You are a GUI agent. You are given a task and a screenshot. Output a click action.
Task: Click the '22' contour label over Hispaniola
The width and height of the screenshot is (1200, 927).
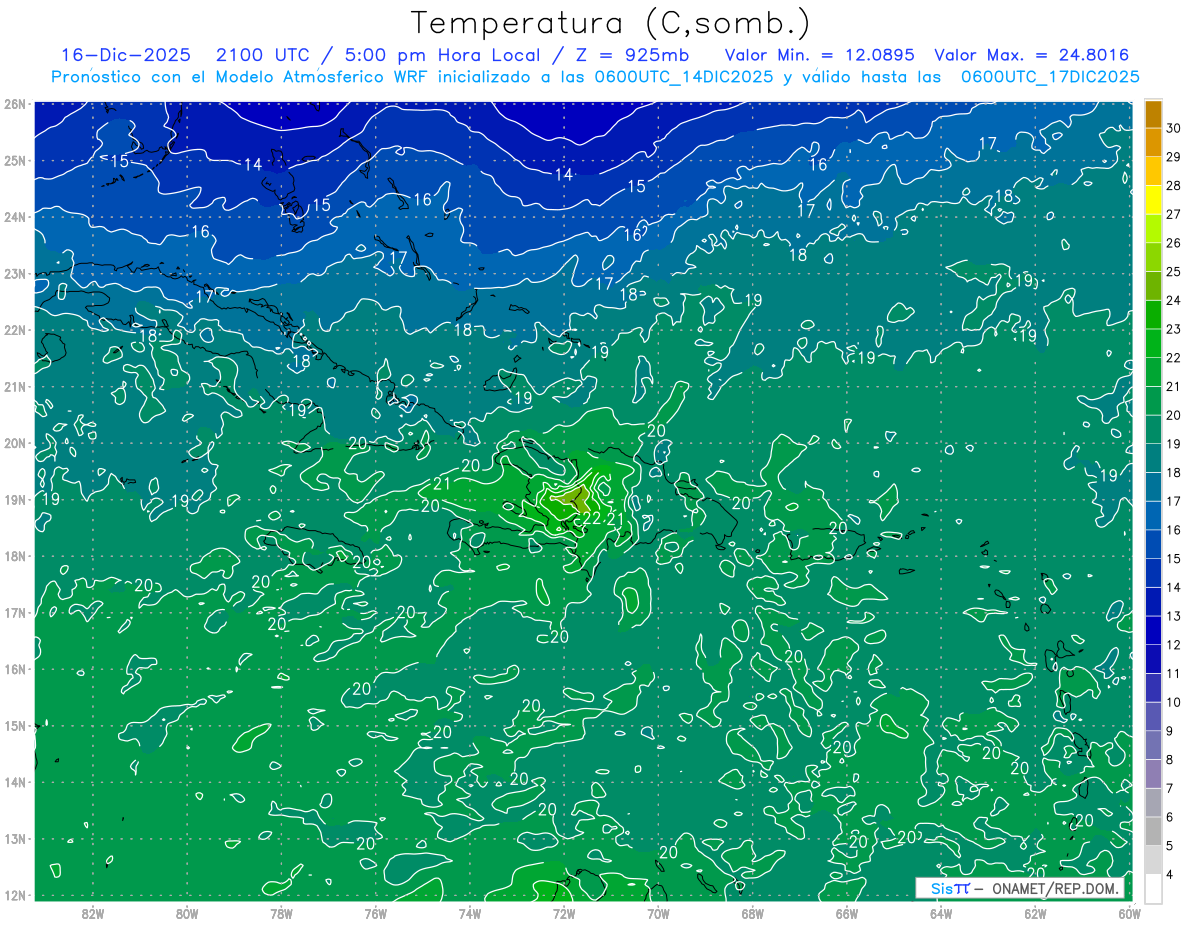coord(592,518)
